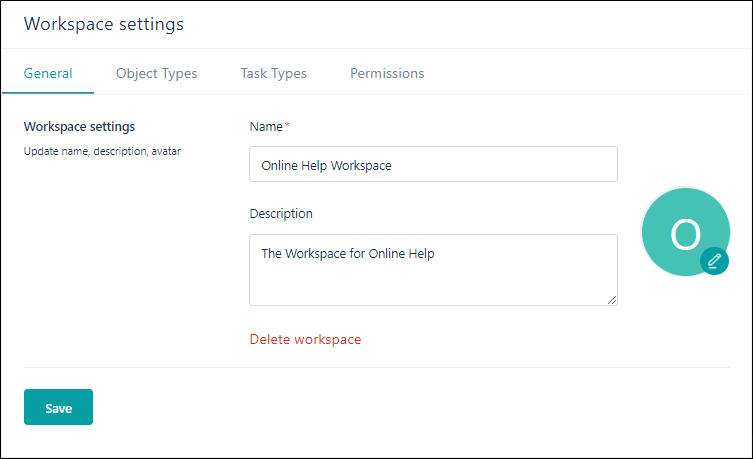Select the General tab

pos(48,73)
